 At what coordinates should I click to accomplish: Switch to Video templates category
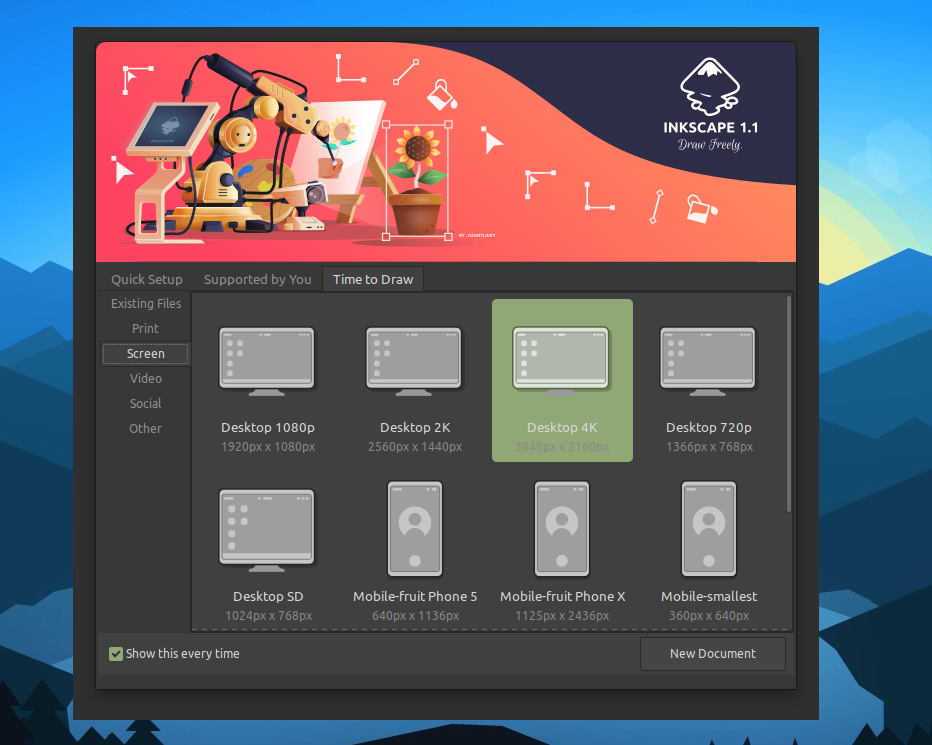tap(146, 379)
